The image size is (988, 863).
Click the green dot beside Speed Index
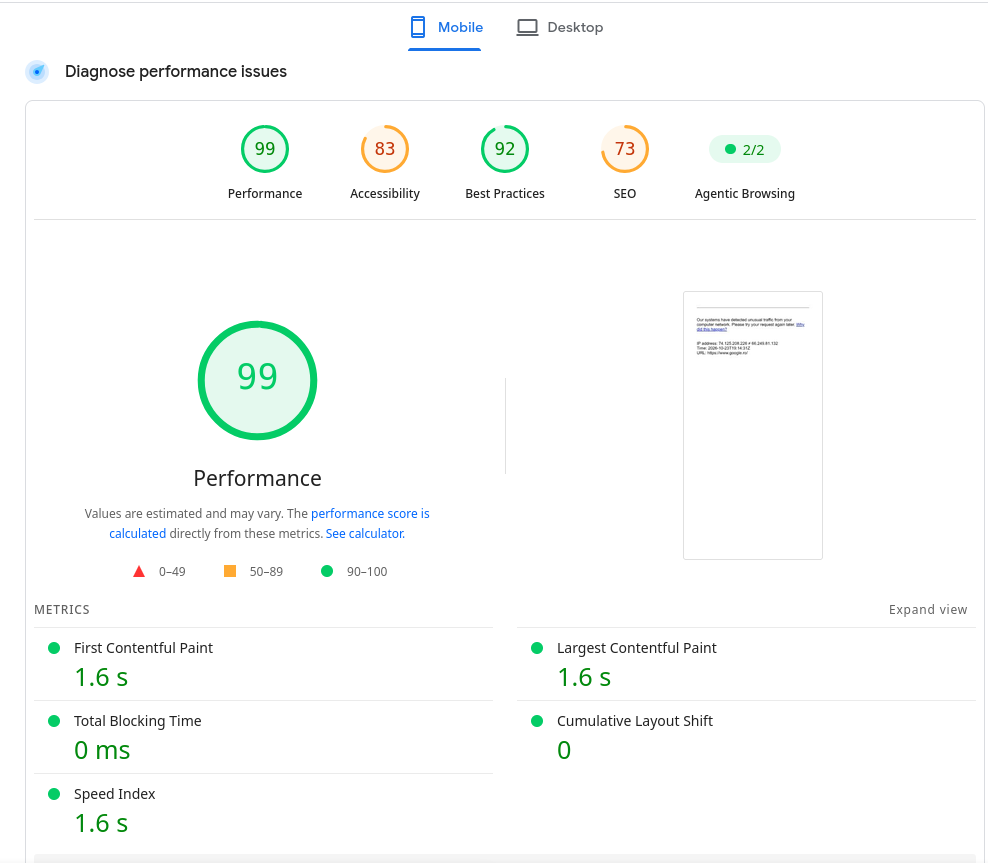pos(54,794)
